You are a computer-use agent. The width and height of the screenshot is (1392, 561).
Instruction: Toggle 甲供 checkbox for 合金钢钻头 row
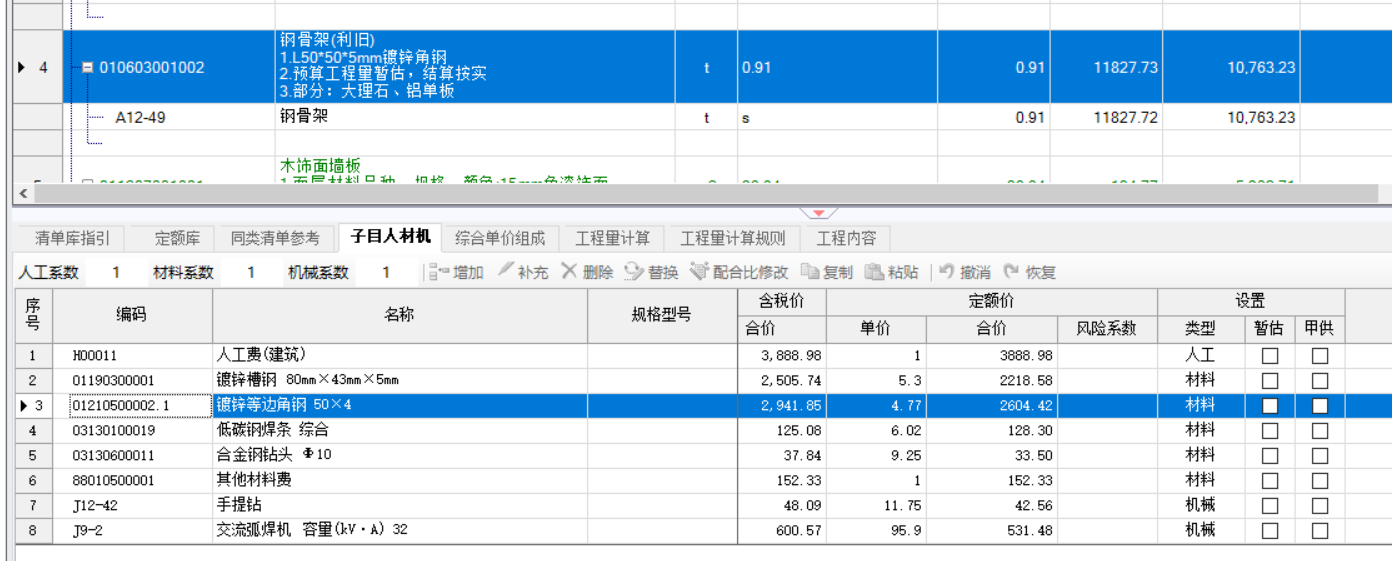1320,456
